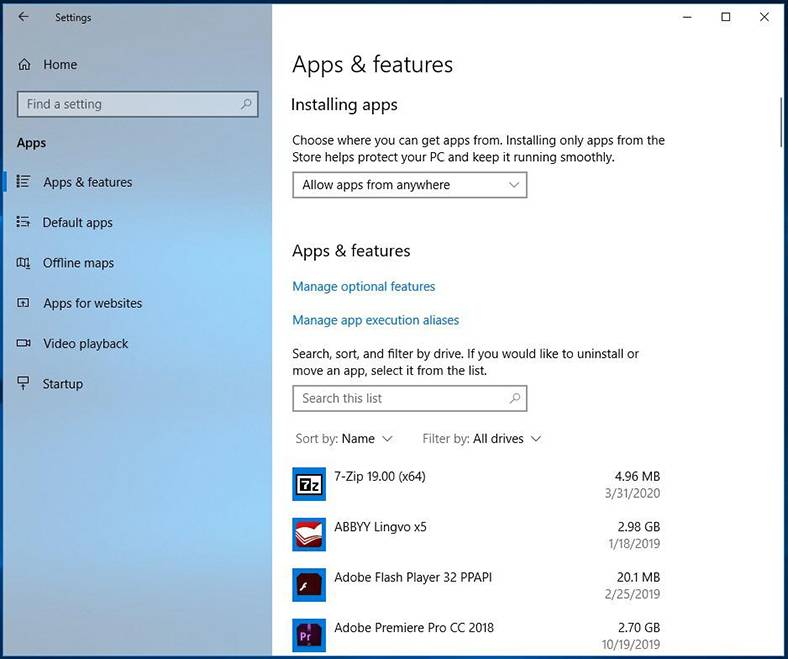Open Manage optional features link
This screenshot has width=788, height=659.
[364, 286]
